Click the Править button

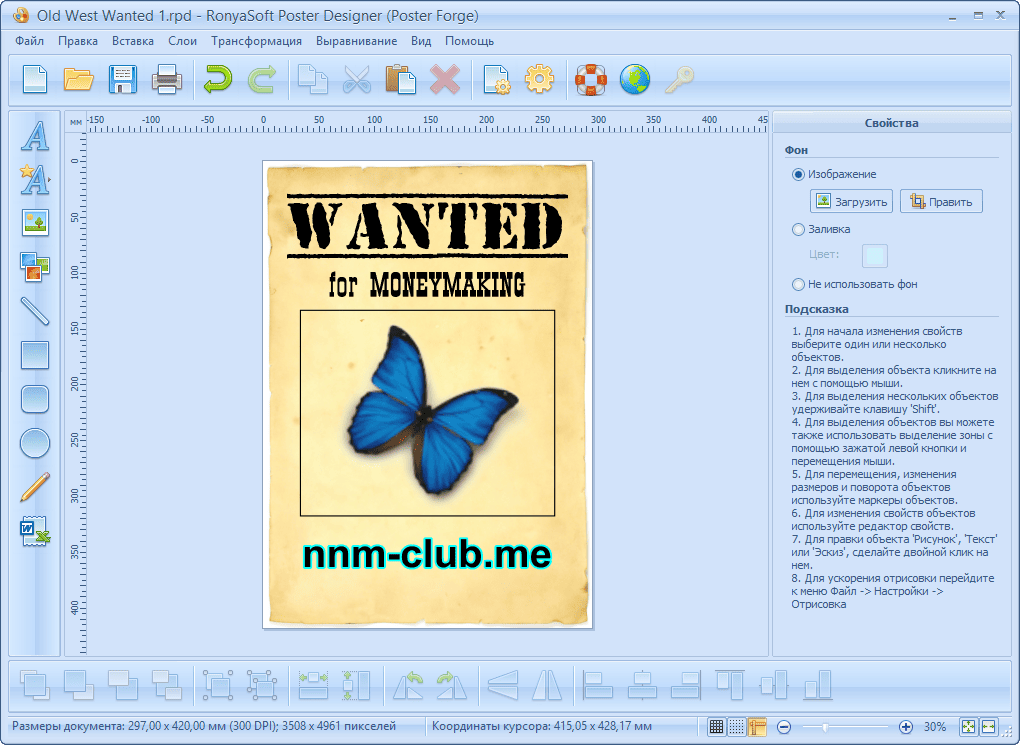(941, 202)
